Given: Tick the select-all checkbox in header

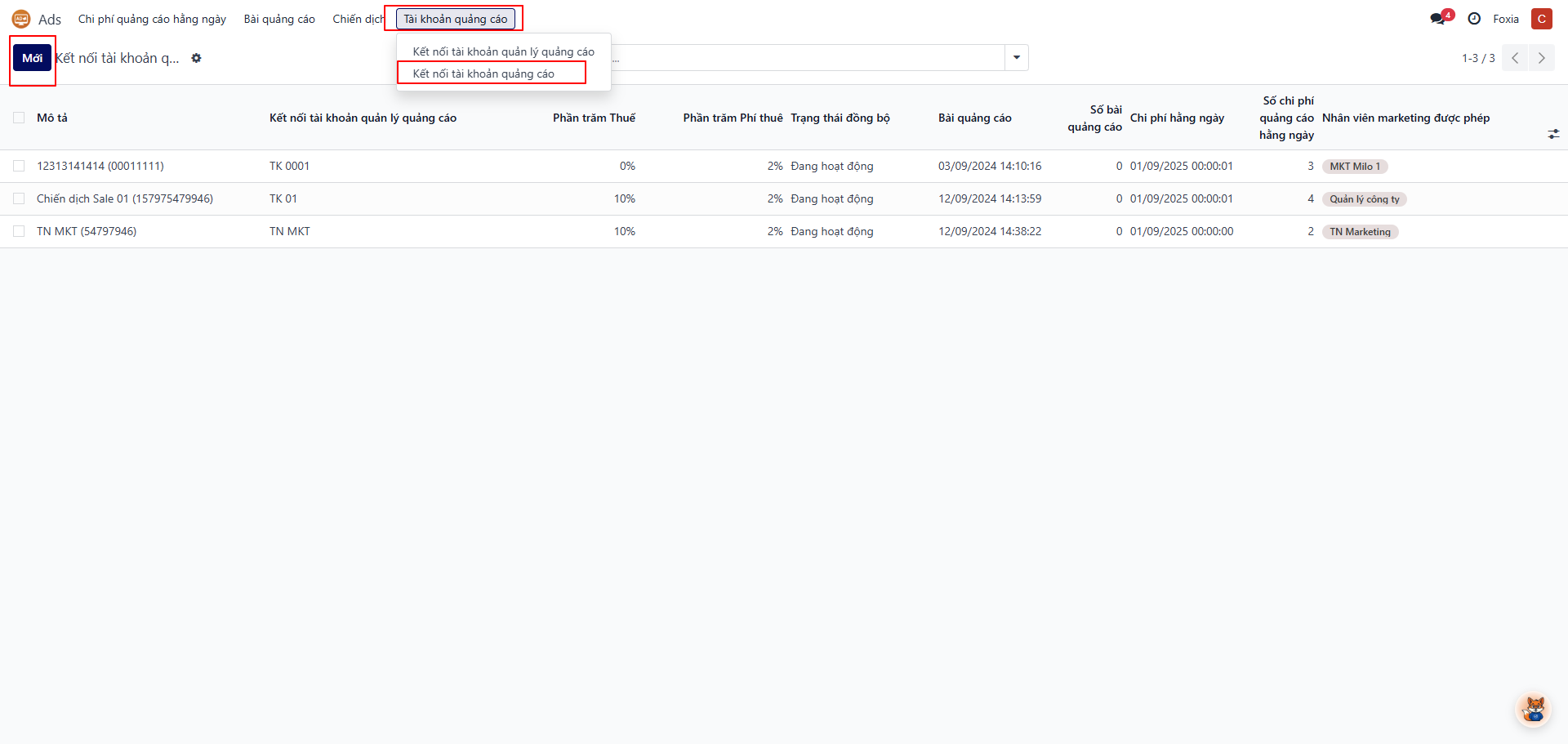Looking at the screenshot, I should point(19,118).
